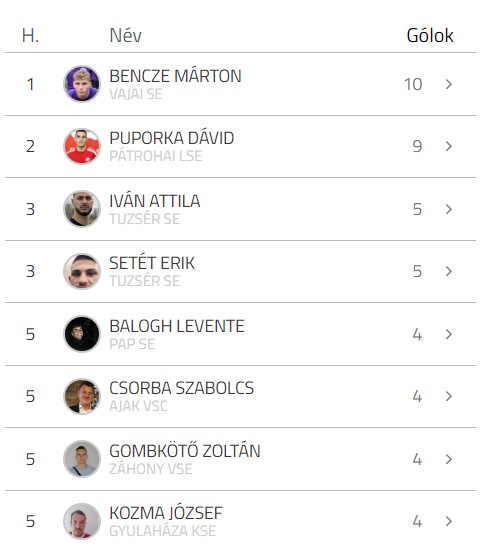Expand Kozma József row arrow
480x547 pixels.
click(449, 521)
